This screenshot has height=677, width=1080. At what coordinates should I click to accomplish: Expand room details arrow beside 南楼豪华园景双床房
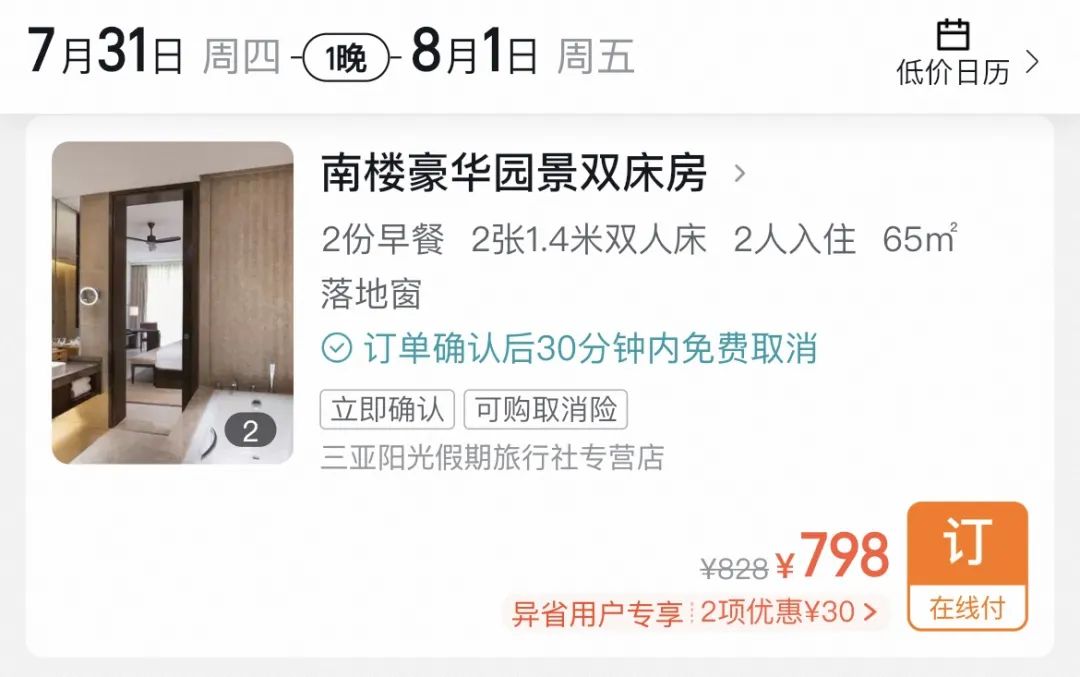[x=740, y=173]
